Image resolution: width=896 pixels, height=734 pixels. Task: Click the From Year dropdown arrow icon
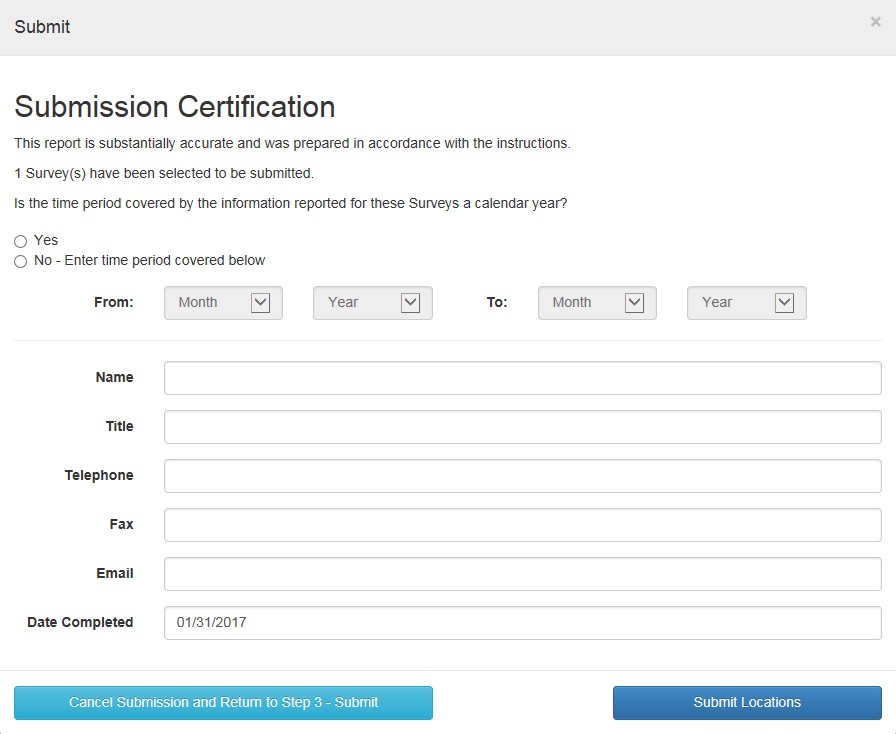410,303
